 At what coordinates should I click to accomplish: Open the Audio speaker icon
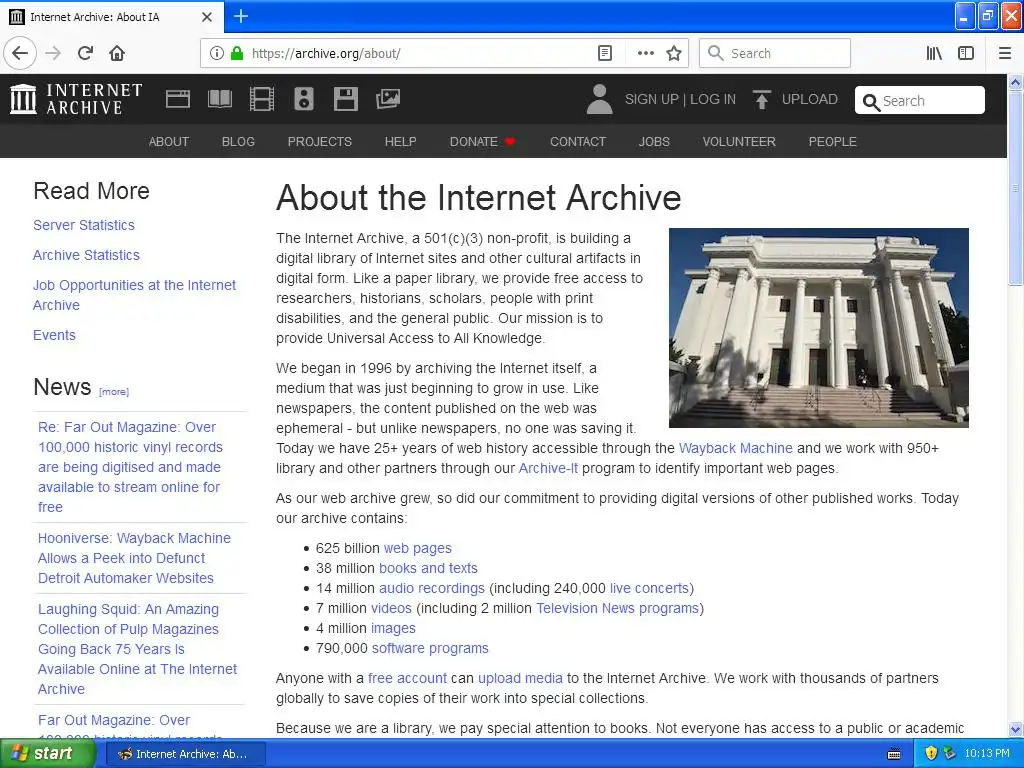(304, 99)
